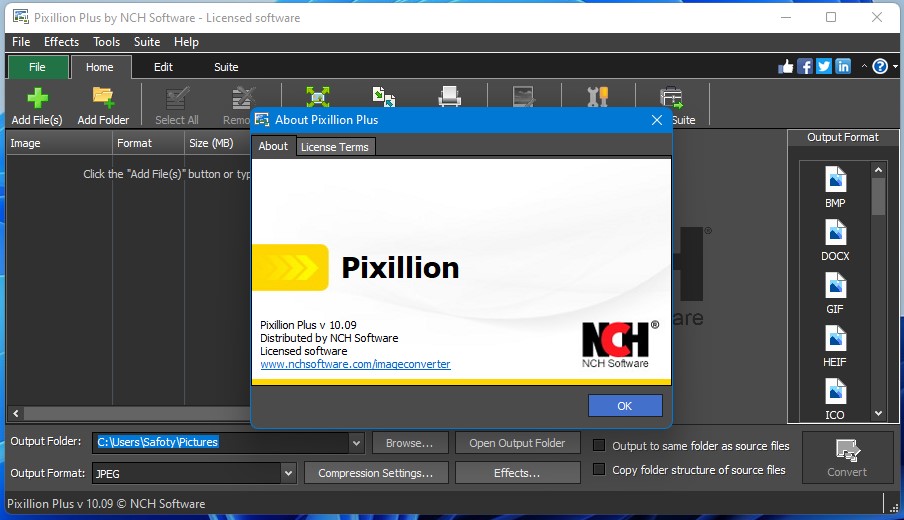904x520 pixels.
Task: Click the printer toolbar icon
Action: pos(449,96)
